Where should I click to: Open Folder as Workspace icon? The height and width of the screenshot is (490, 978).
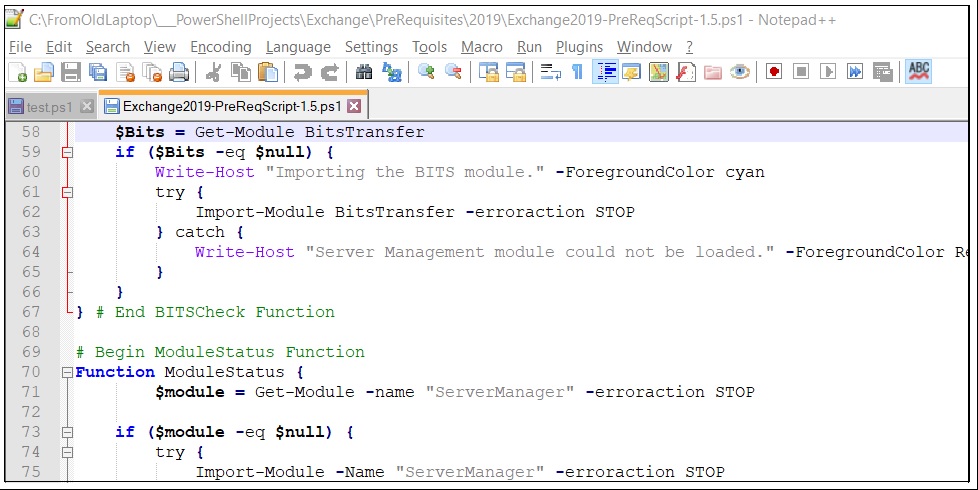pyautogui.click(x=712, y=72)
